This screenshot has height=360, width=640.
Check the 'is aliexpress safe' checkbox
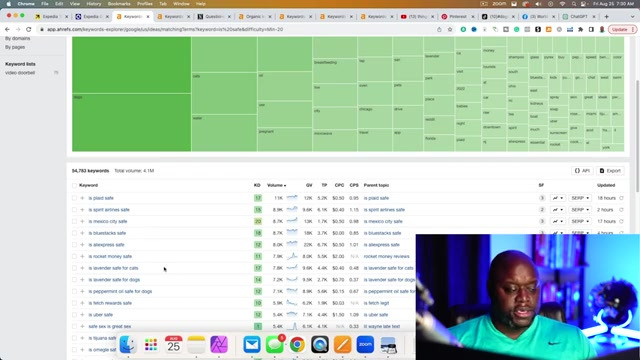pos(74,245)
